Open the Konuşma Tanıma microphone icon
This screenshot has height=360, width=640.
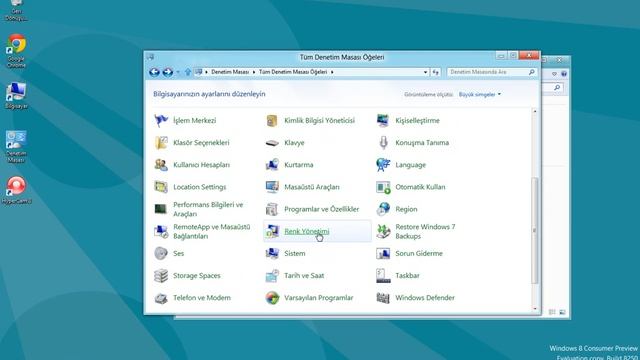383,142
